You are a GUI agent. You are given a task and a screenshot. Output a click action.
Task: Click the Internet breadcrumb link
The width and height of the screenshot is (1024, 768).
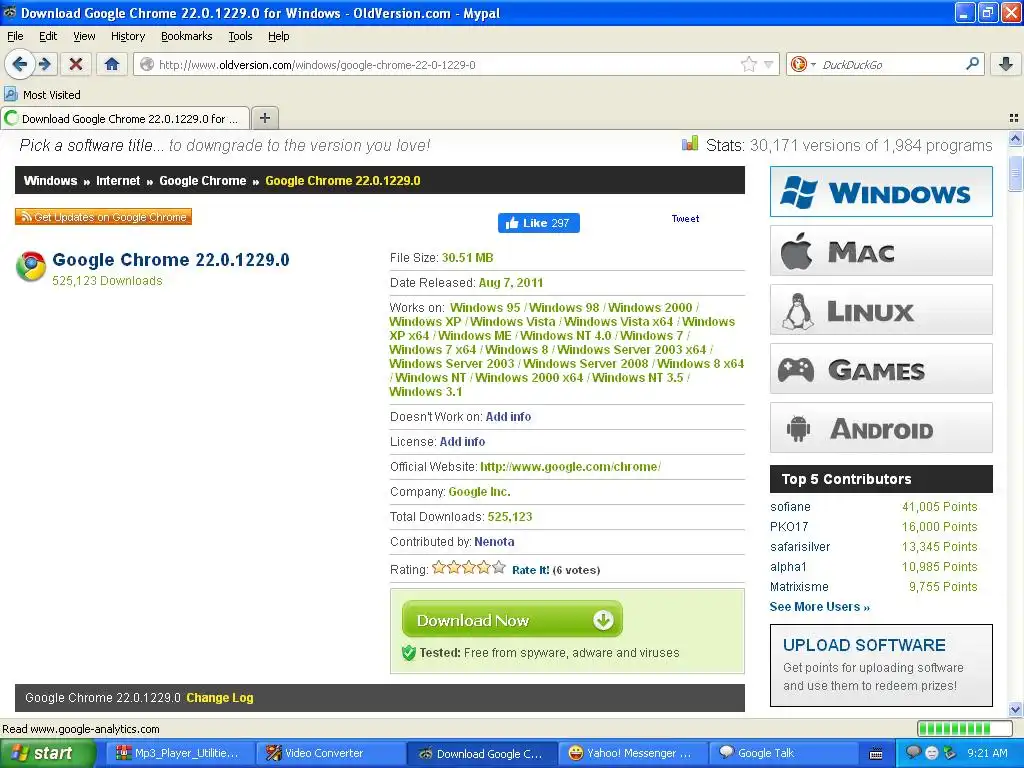pos(118,180)
